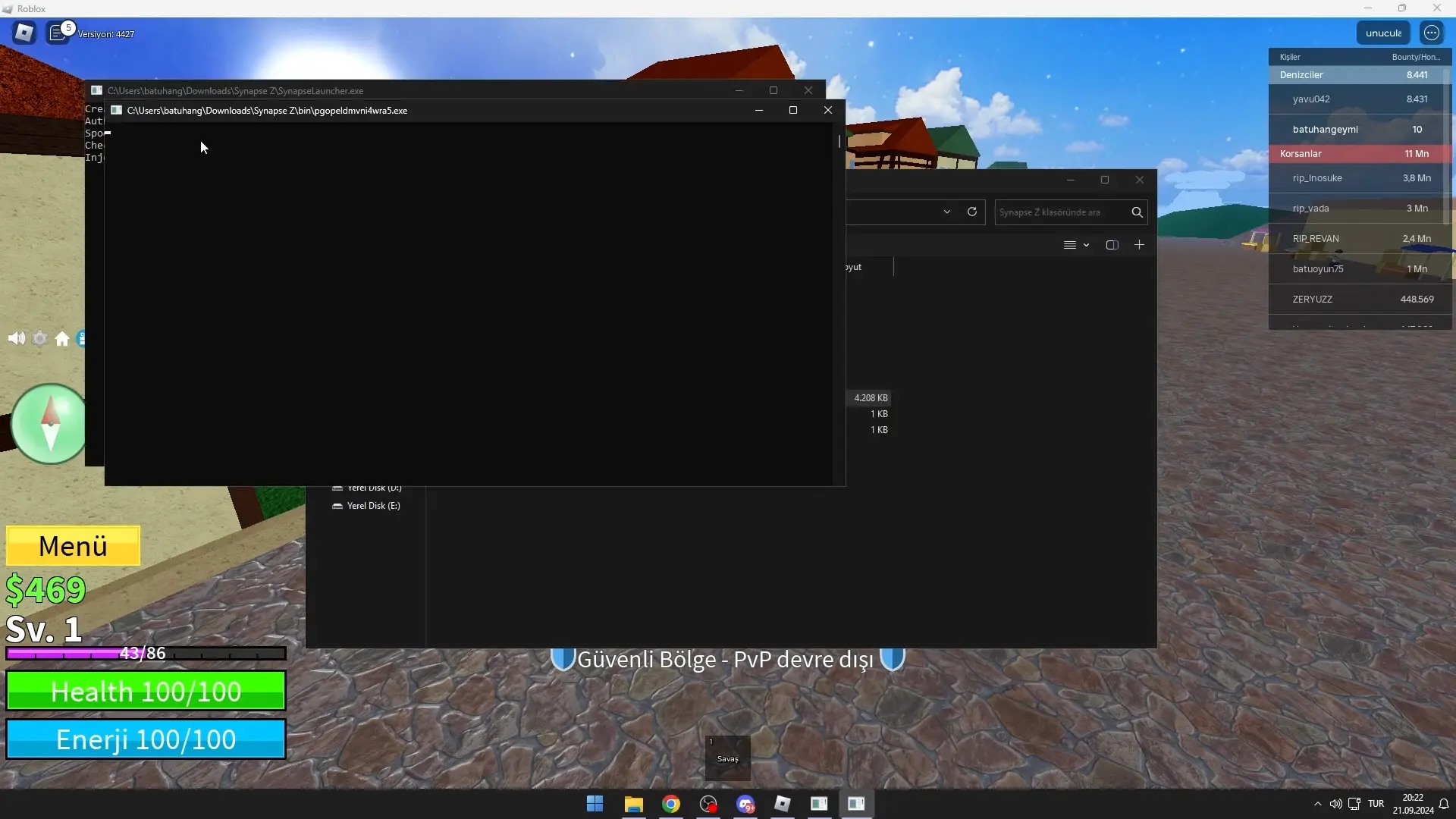1456x819 pixels.
Task: Click the File Explorer search magnifier icon
Action: [x=1137, y=212]
